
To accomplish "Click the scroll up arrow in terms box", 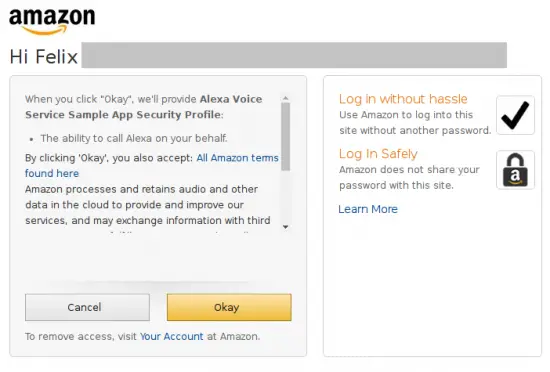I will (286, 98).
